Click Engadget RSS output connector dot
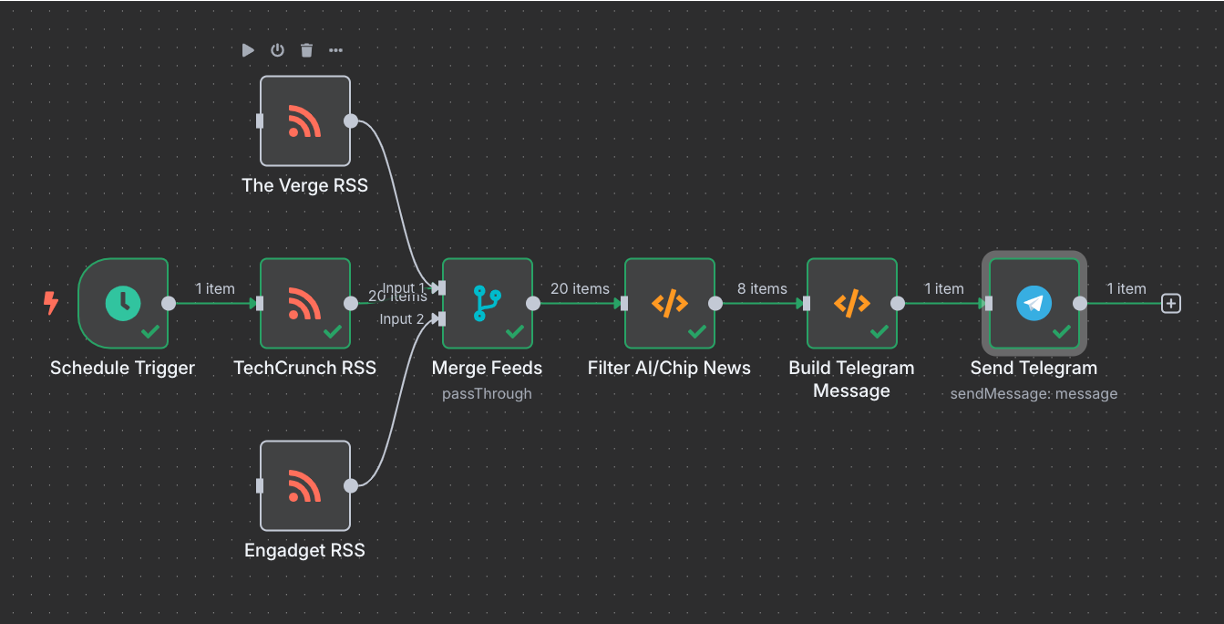The height and width of the screenshot is (624, 1224). pyautogui.click(x=351, y=486)
